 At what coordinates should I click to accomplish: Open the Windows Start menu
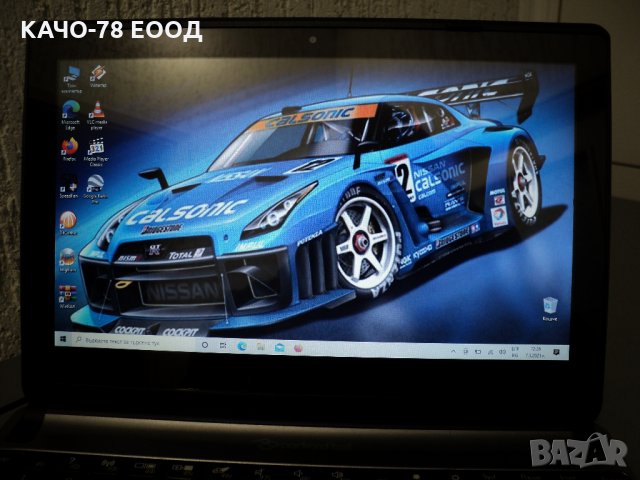tap(63, 339)
